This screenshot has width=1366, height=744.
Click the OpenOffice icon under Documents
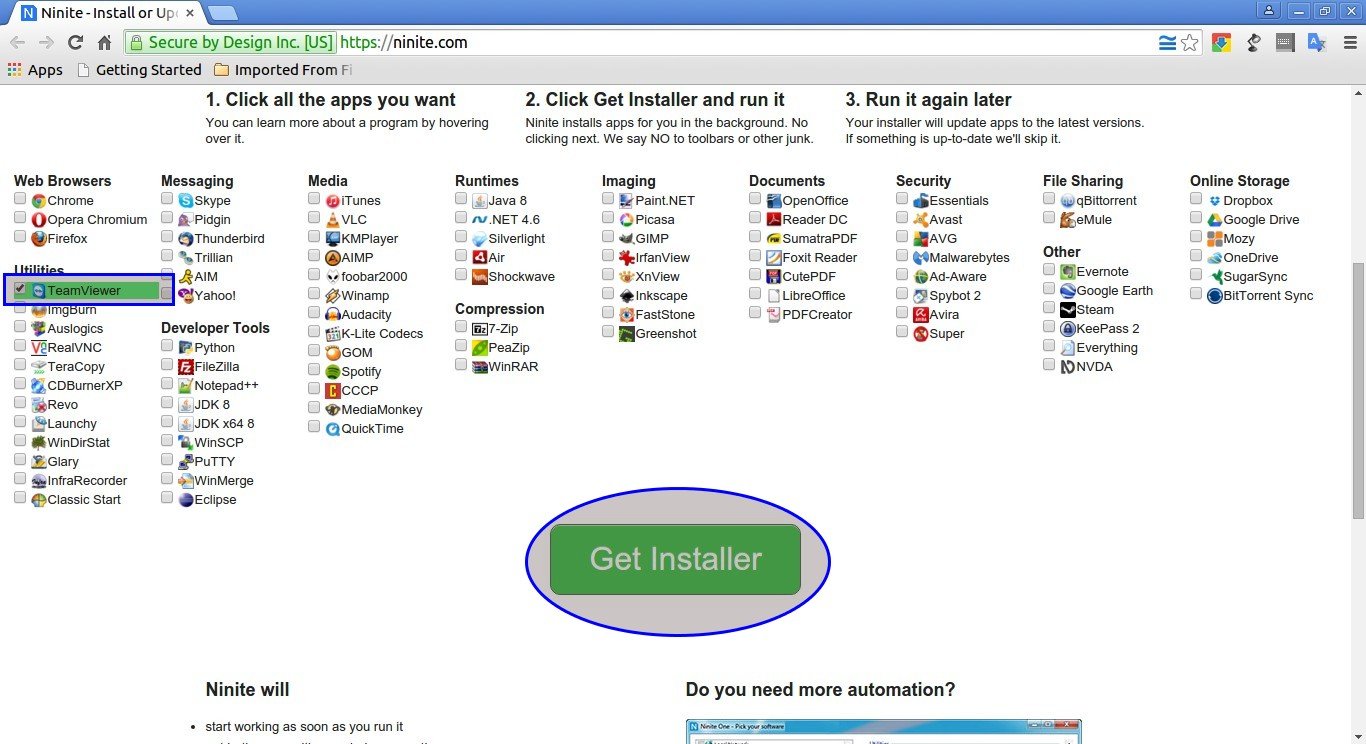coord(774,201)
